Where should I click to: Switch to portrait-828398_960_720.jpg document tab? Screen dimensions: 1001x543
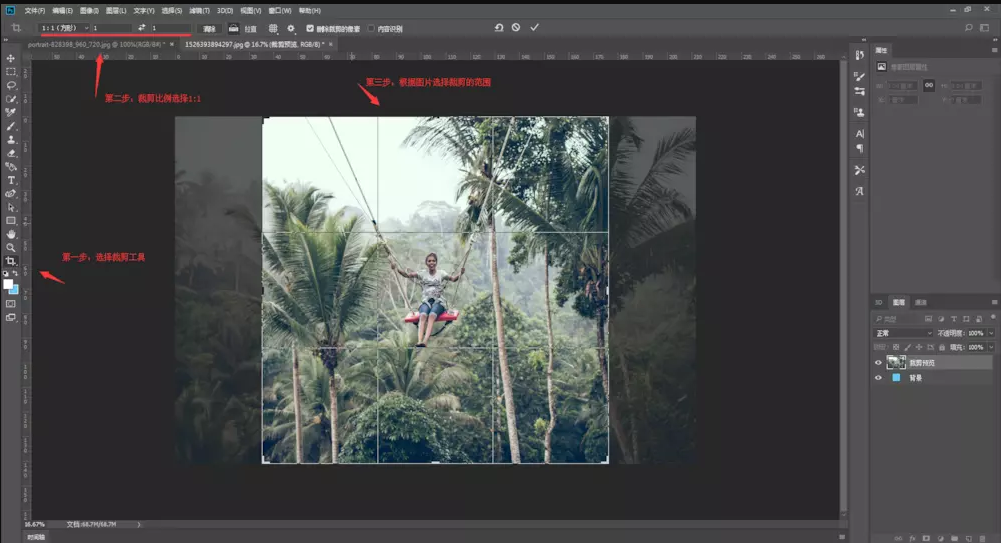[x=95, y=45]
